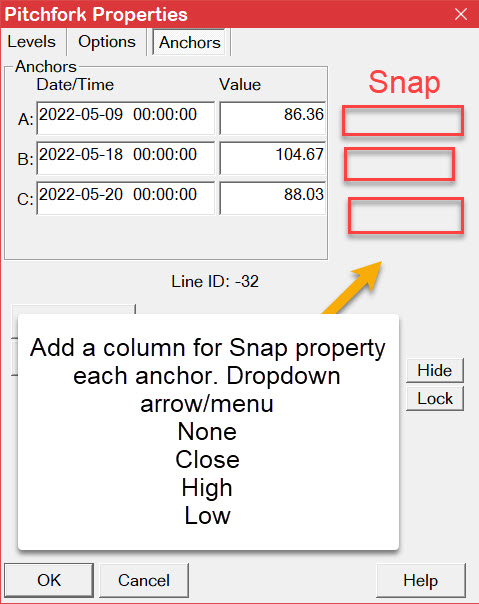Screen dimensions: 479x604
Task: Close the Pitchfork Properties window
Action: click(461, 14)
